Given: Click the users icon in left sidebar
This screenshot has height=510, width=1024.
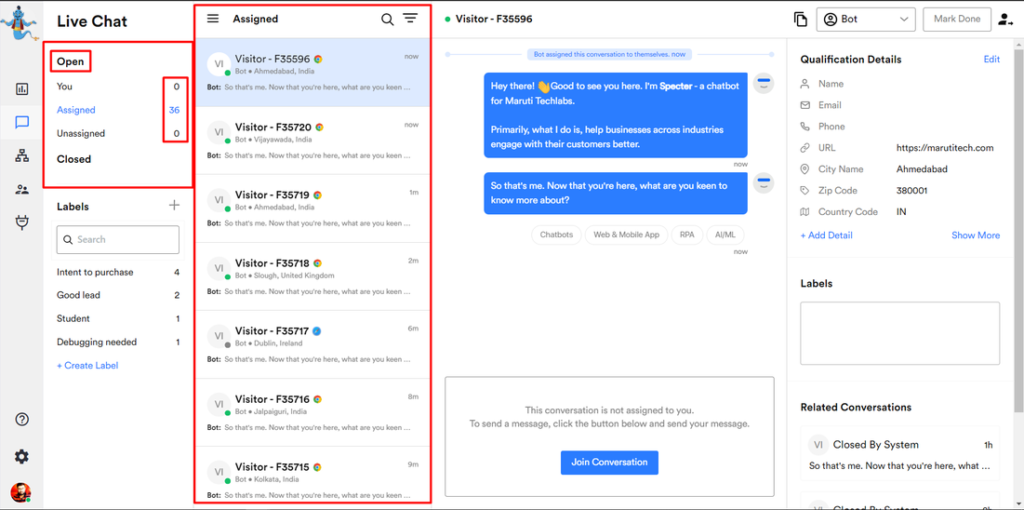Looking at the screenshot, I should pyautogui.click(x=22, y=189).
